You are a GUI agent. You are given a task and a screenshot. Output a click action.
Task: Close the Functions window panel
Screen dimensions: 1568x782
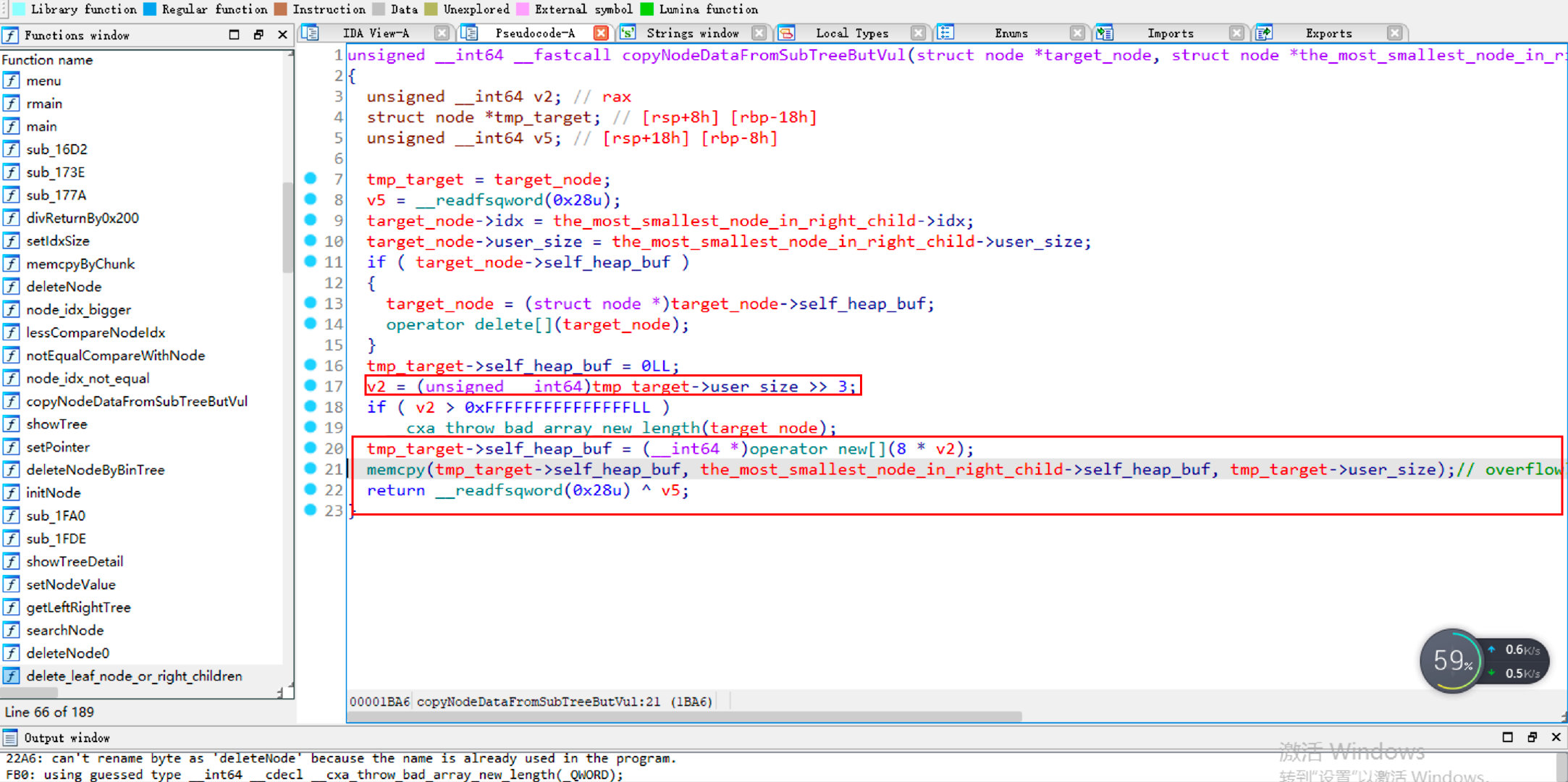pyautogui.click(x=282, y=35)
